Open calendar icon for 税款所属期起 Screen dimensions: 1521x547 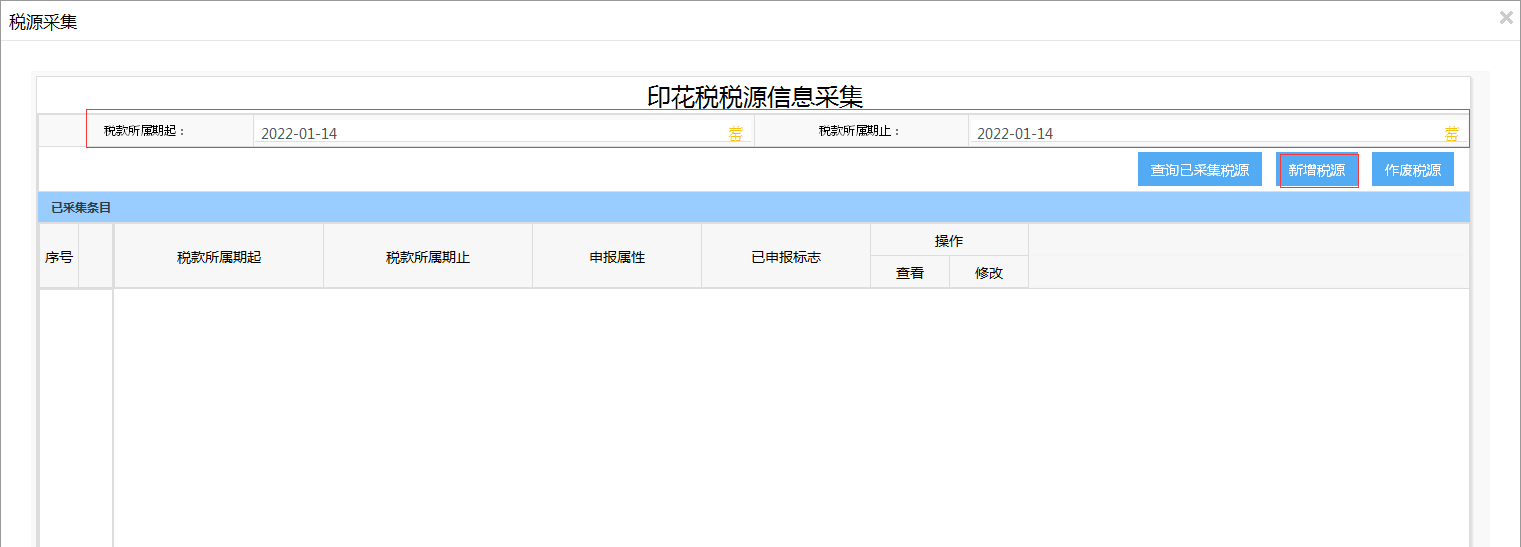(x=736, y=134)
